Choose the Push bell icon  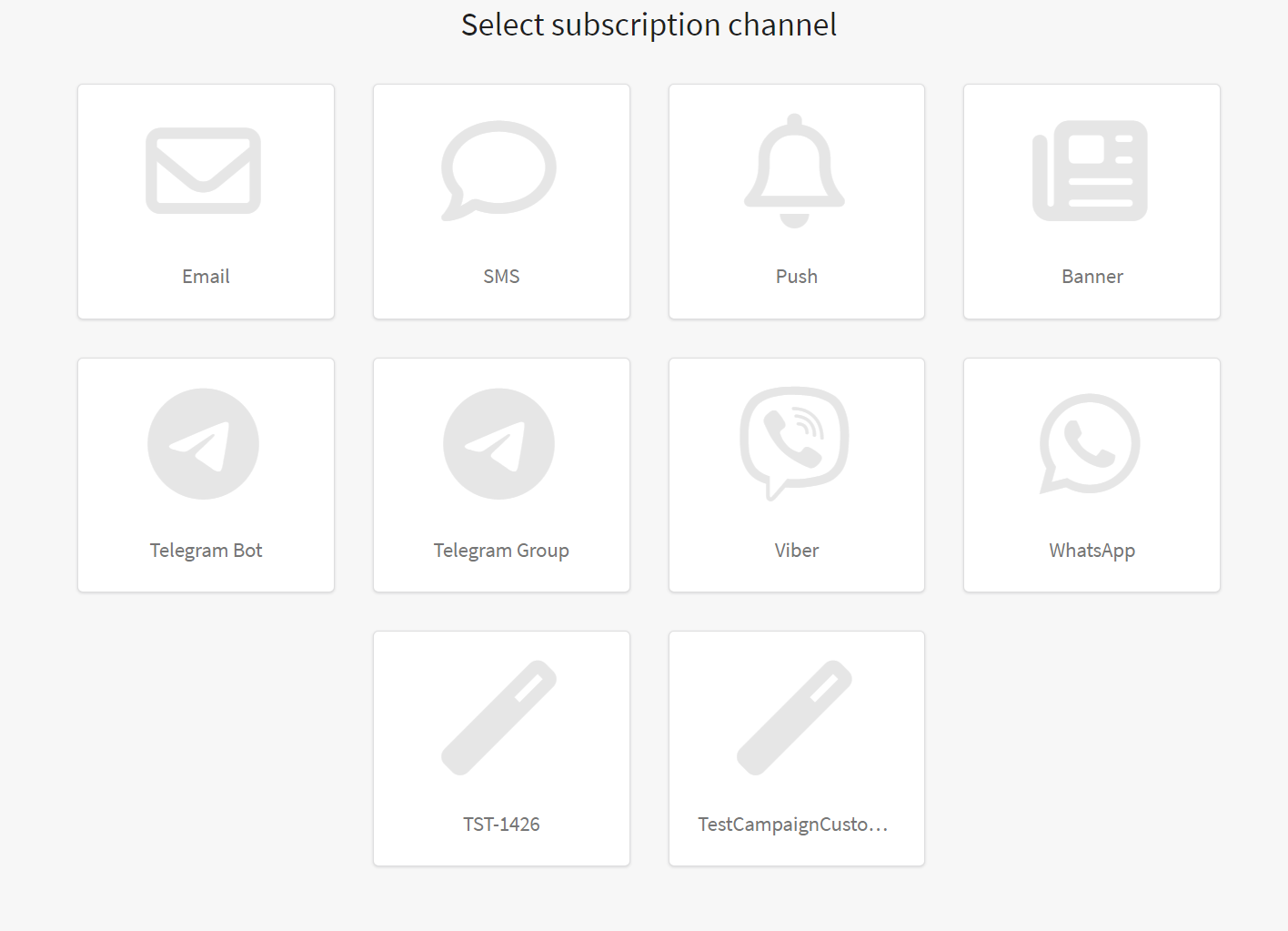(795, 171)
